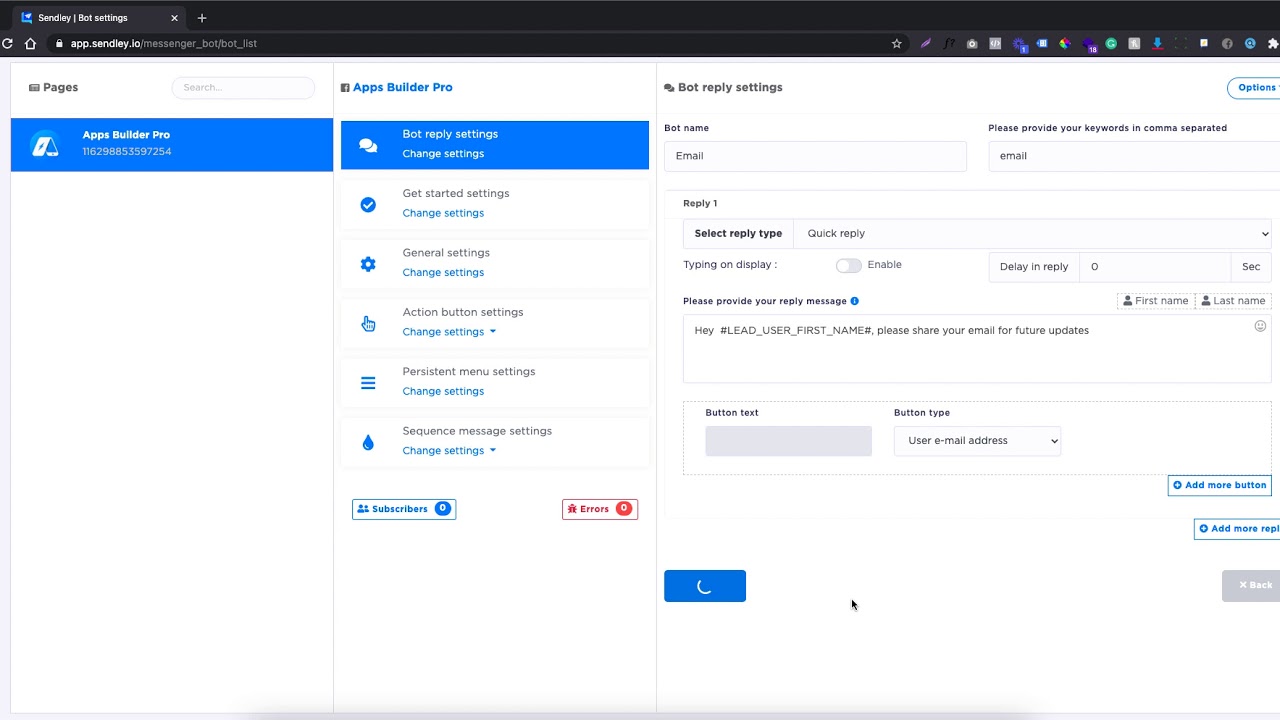Reload the page in the browser
Viewport: 1280px width, 720px height.
click(x=8, y=43)
